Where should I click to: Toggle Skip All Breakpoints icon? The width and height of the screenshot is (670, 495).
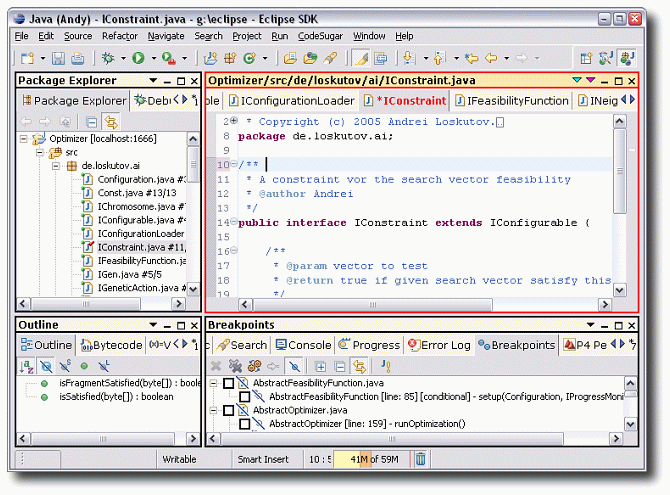pyautogui.click(x=294, y=366)
